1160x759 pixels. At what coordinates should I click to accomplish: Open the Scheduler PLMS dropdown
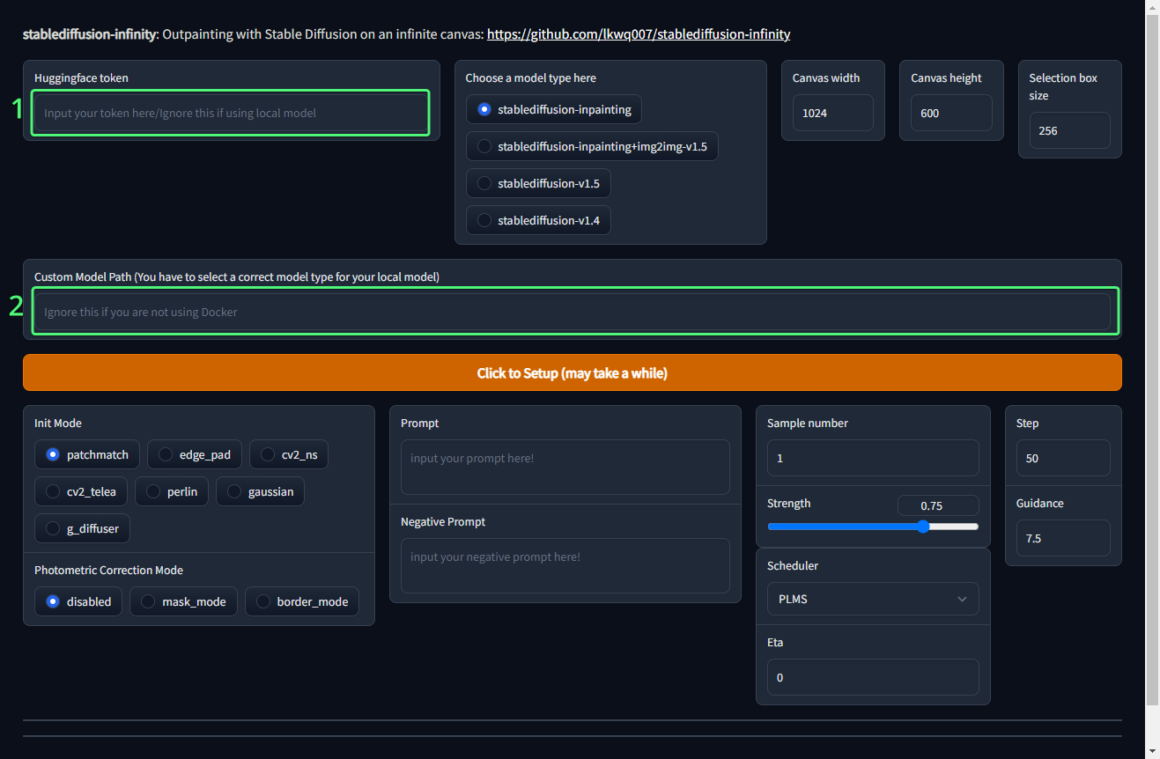pyautogui.click(x=873, y=599)
